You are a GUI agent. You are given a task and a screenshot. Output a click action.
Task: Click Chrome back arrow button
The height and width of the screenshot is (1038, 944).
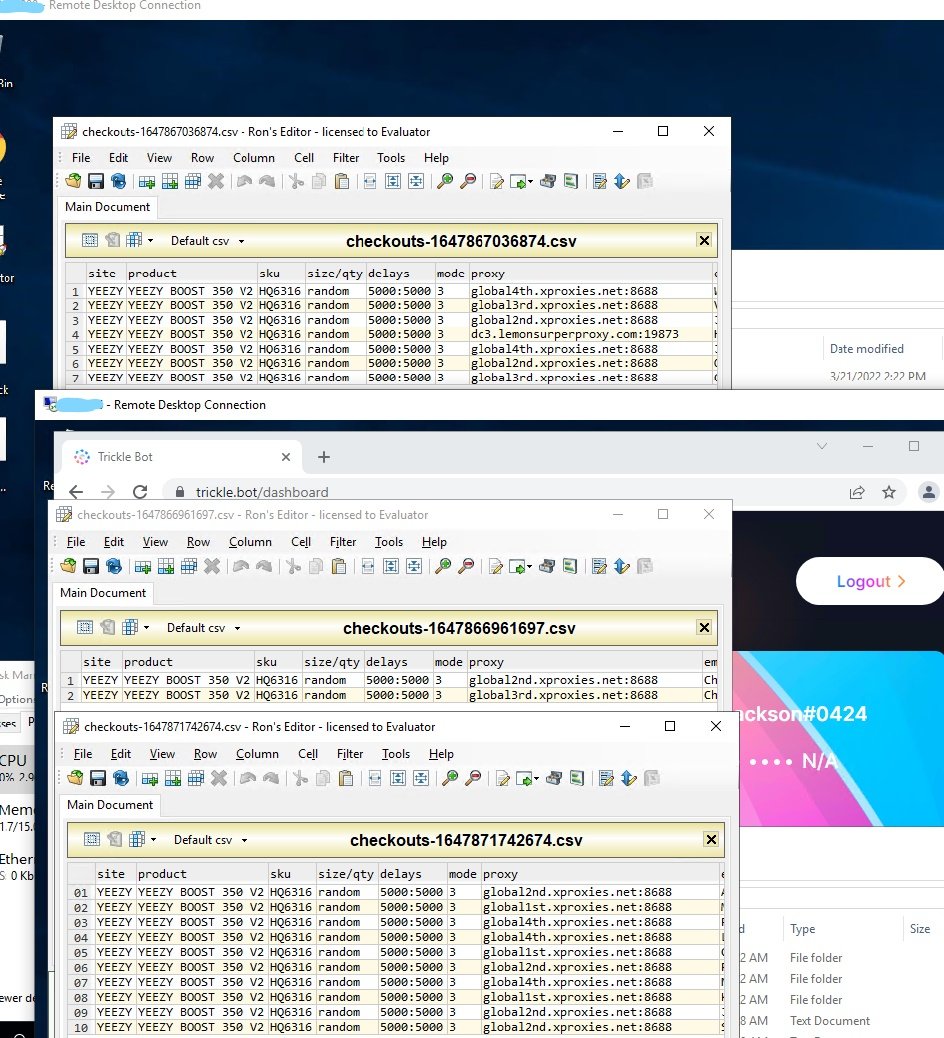[76, 492]
